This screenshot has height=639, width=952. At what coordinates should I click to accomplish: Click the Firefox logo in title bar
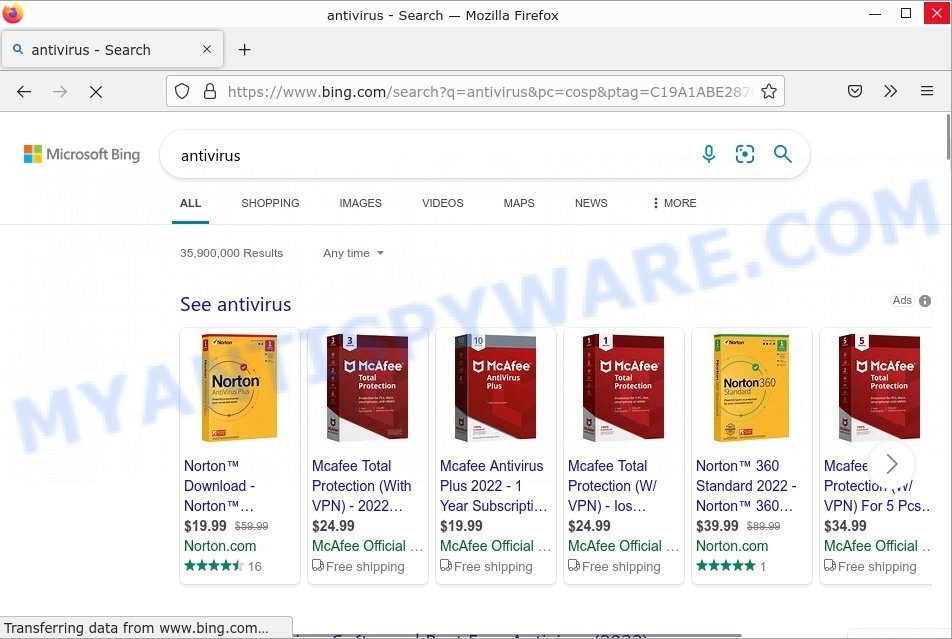point(12,13)
